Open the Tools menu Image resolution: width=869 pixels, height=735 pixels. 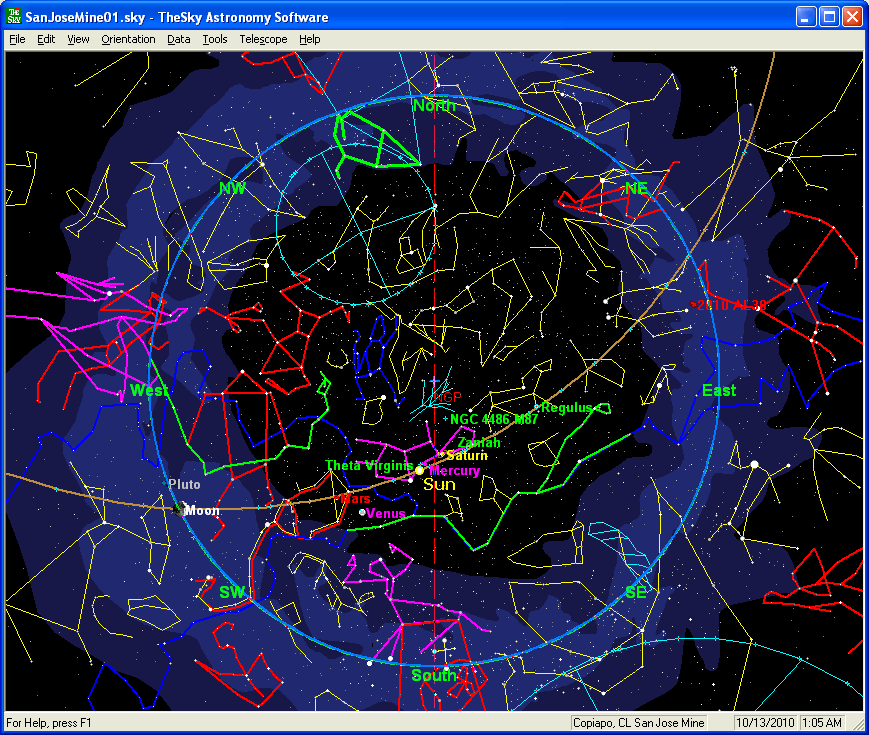pyautogui.click(x=214, y=39)
